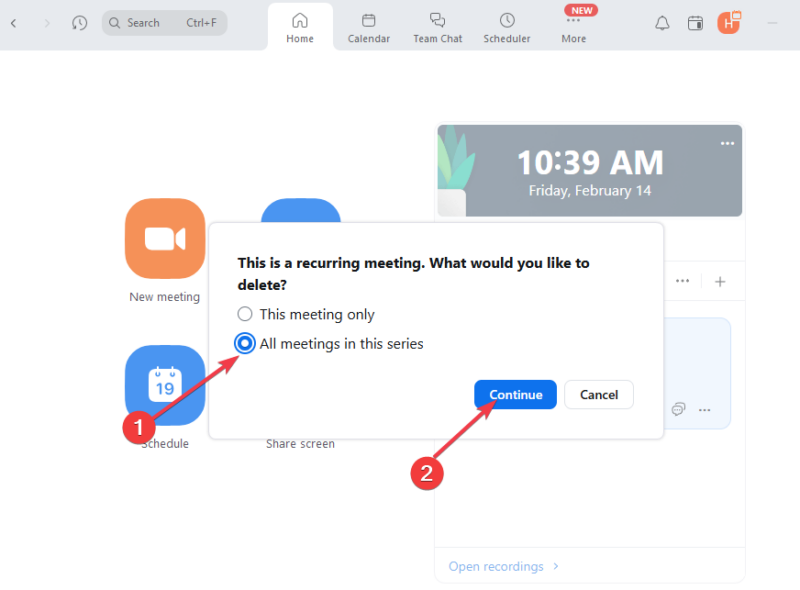Open the clock history icon in the top bar
This screenshot has height=590, width=800.
pyautogui.click(x=79, y=22)
